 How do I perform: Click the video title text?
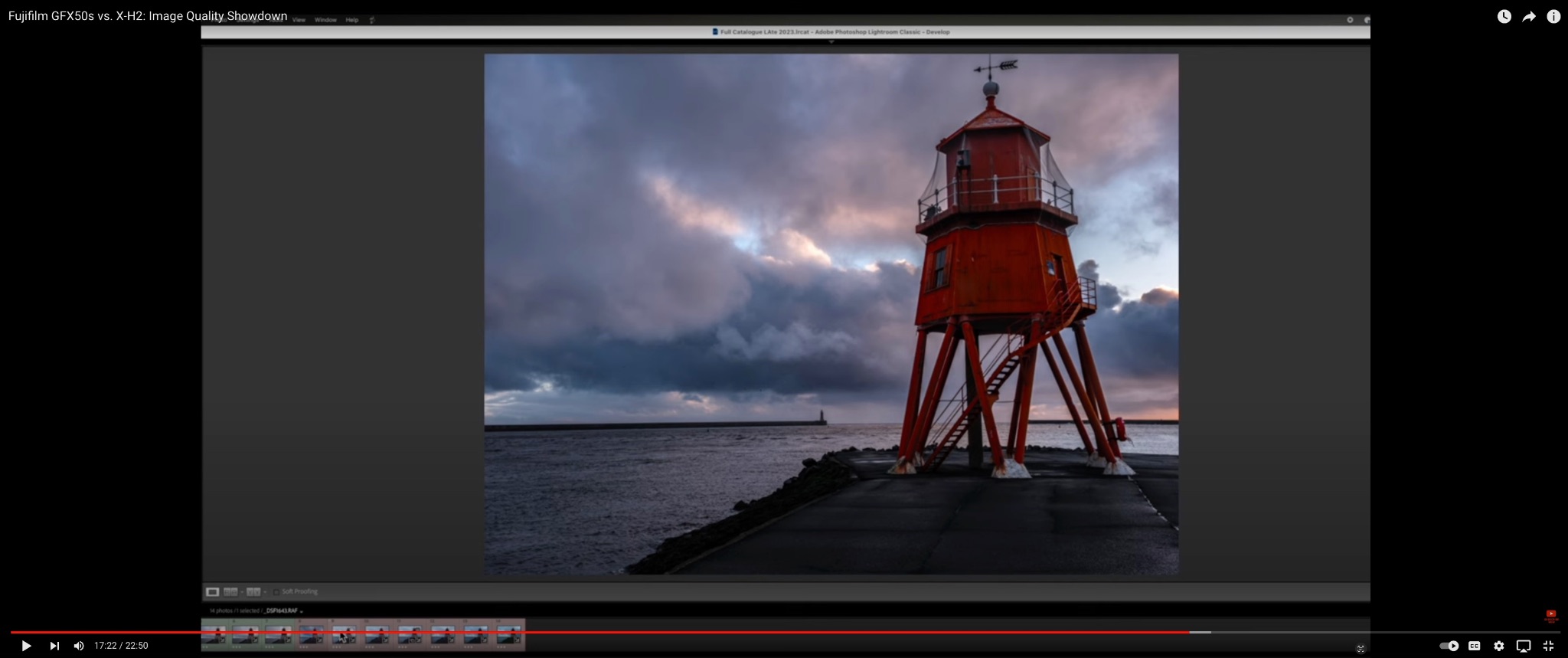(148, 16)
